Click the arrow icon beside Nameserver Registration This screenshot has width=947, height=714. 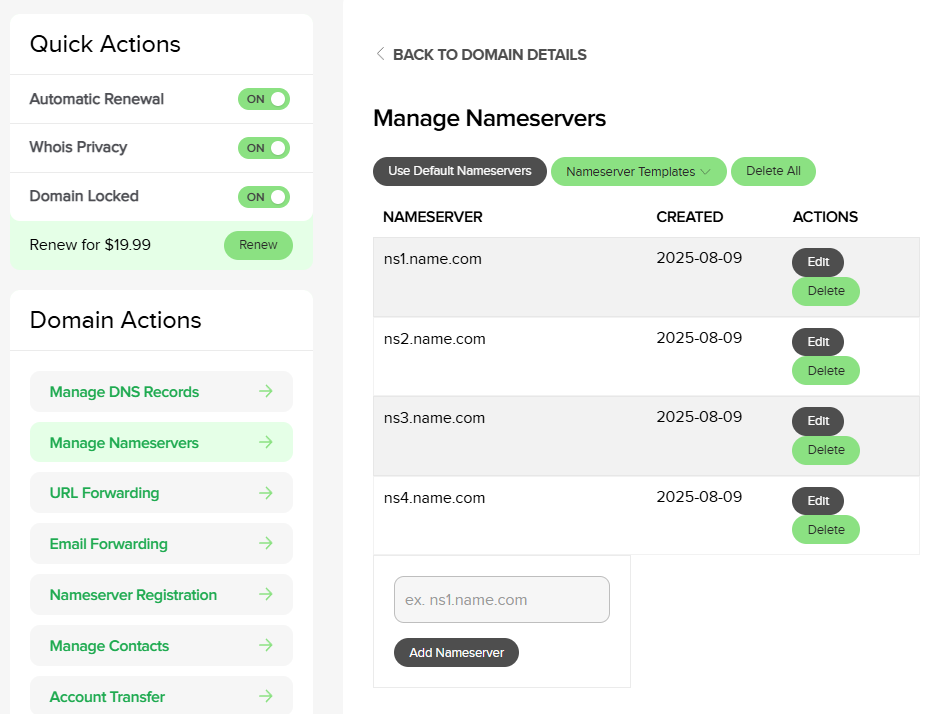point(266,594)
